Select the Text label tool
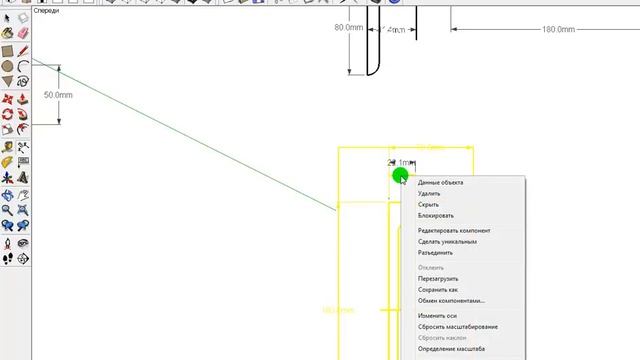 click(23, 162)
